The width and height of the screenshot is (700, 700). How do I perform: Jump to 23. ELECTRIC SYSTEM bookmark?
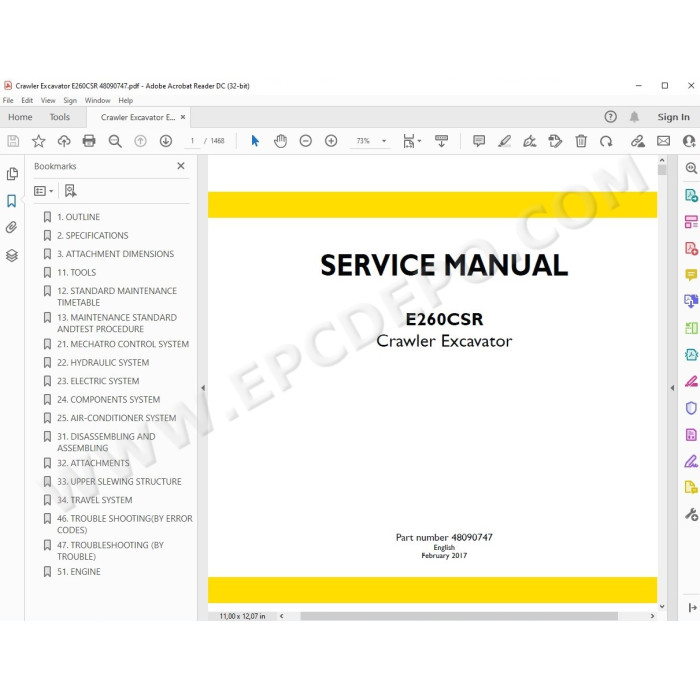pos(98,381)
